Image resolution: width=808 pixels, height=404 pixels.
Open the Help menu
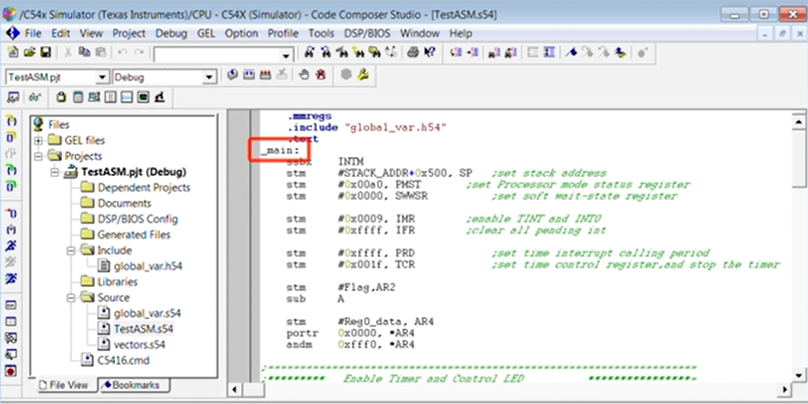461,33
